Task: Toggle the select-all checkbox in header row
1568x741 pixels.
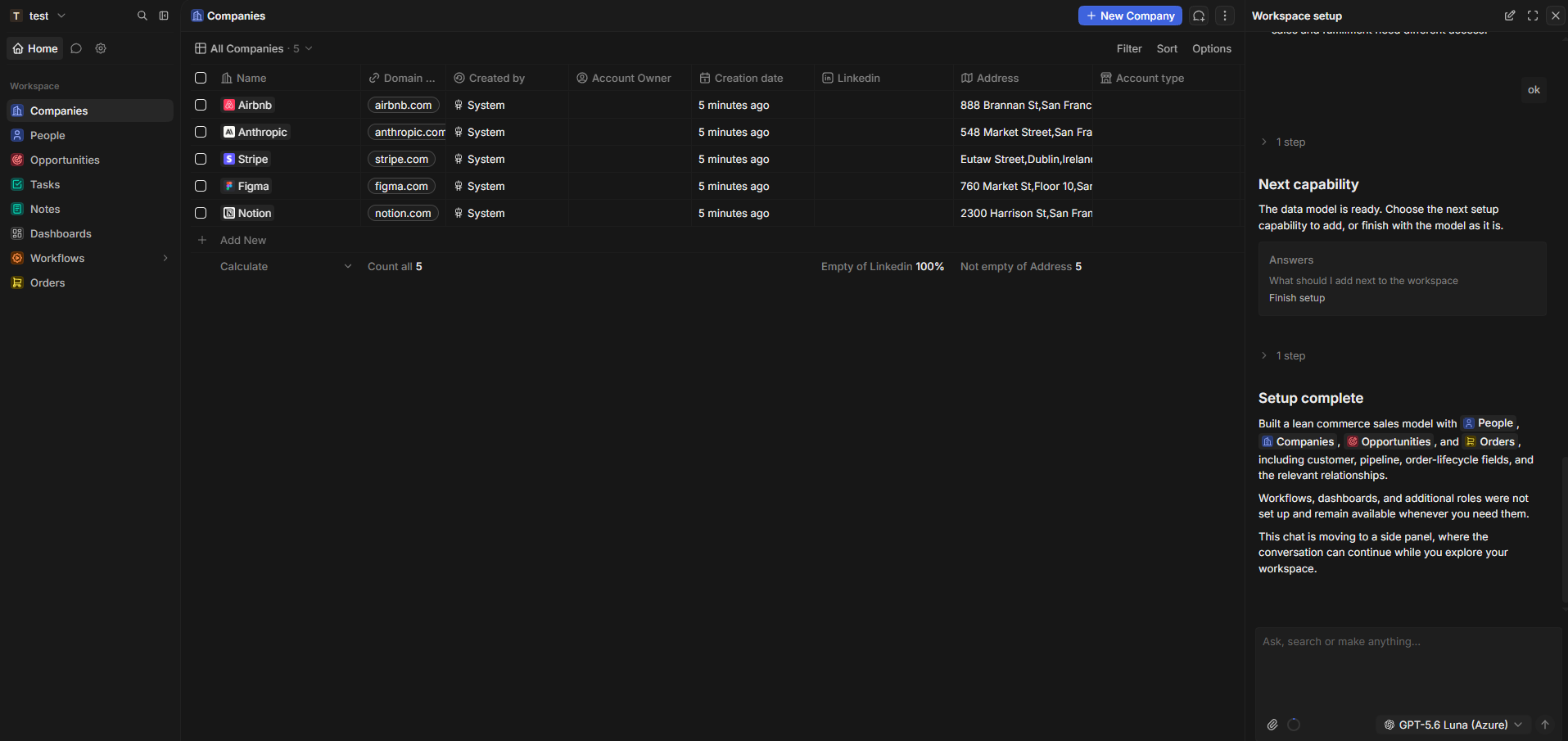Action: tap(201, 78)
